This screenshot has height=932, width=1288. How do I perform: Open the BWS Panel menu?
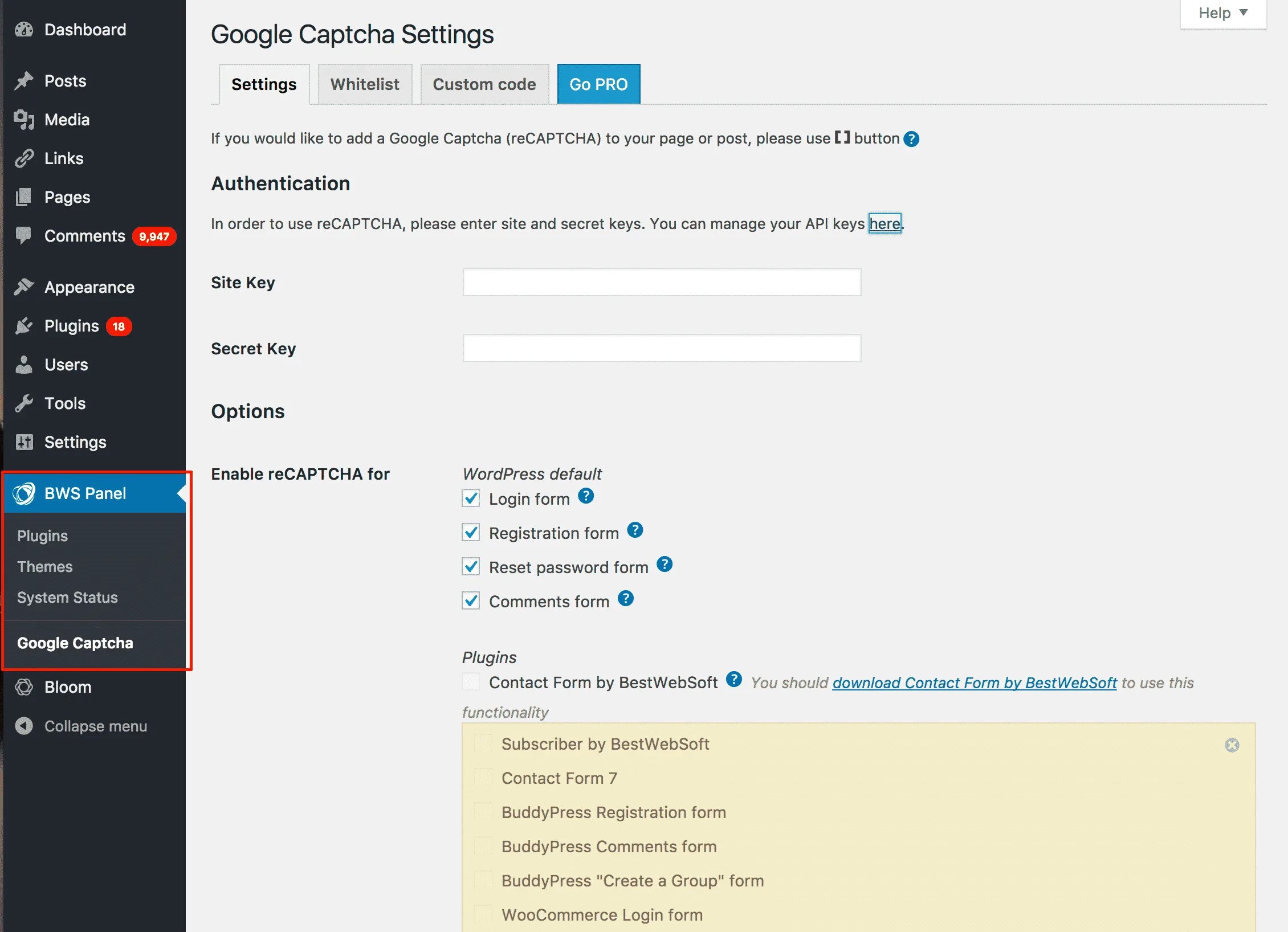(x=85, y=493)
